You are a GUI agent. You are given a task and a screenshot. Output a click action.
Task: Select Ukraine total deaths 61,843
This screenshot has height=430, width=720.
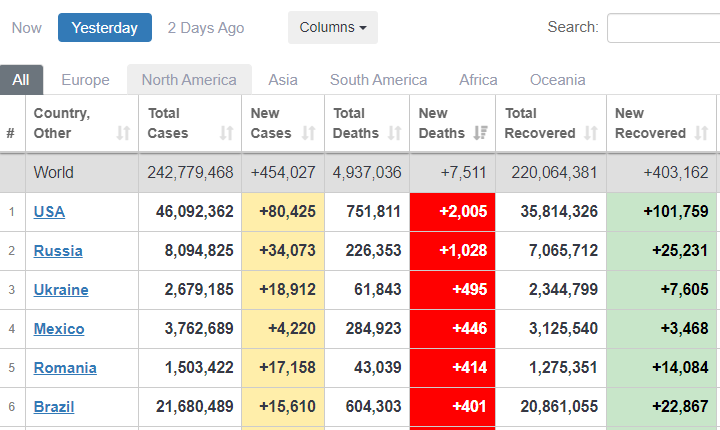coord(377,290)
